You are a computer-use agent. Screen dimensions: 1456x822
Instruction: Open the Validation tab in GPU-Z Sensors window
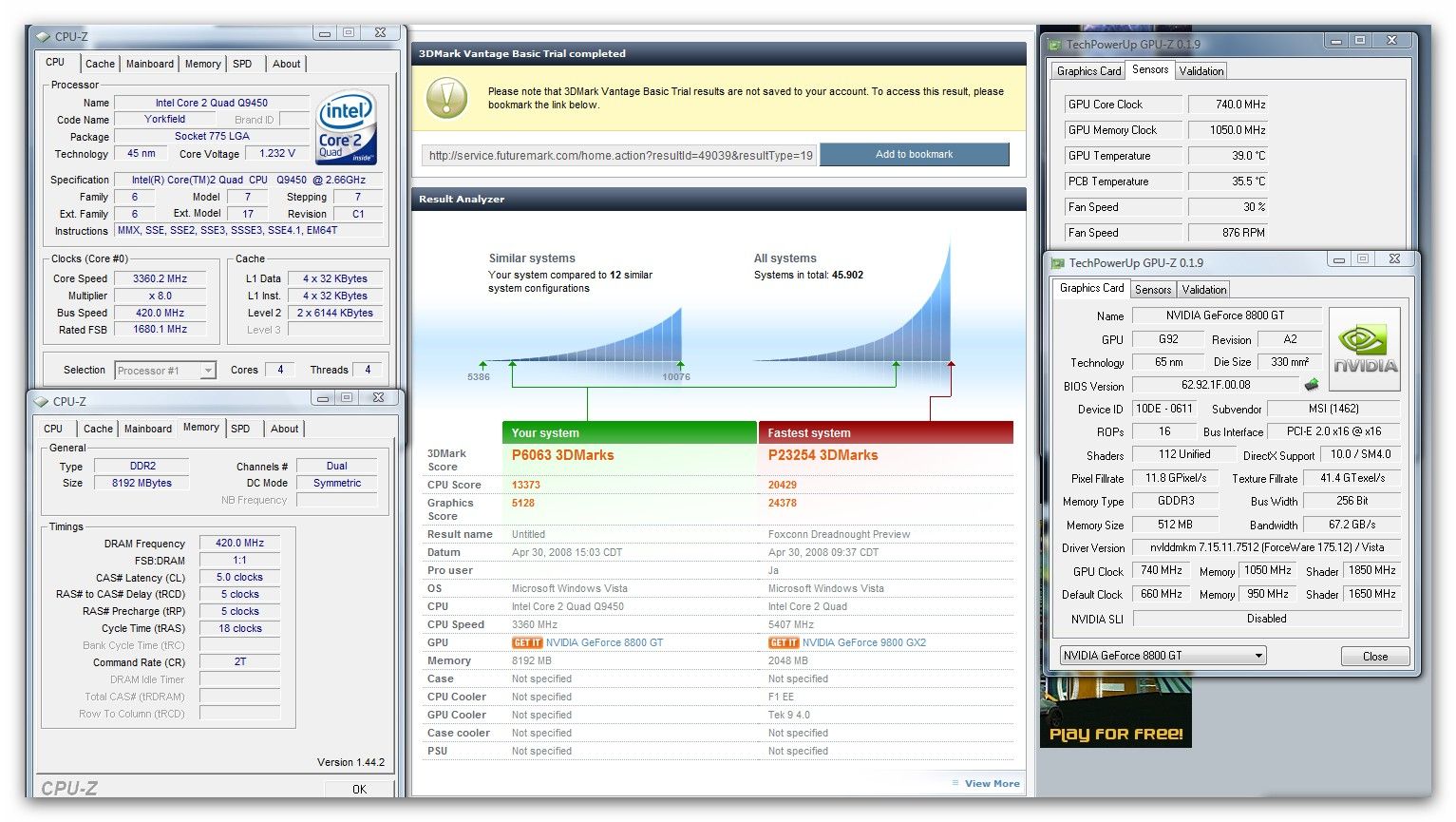point(1201,71)
